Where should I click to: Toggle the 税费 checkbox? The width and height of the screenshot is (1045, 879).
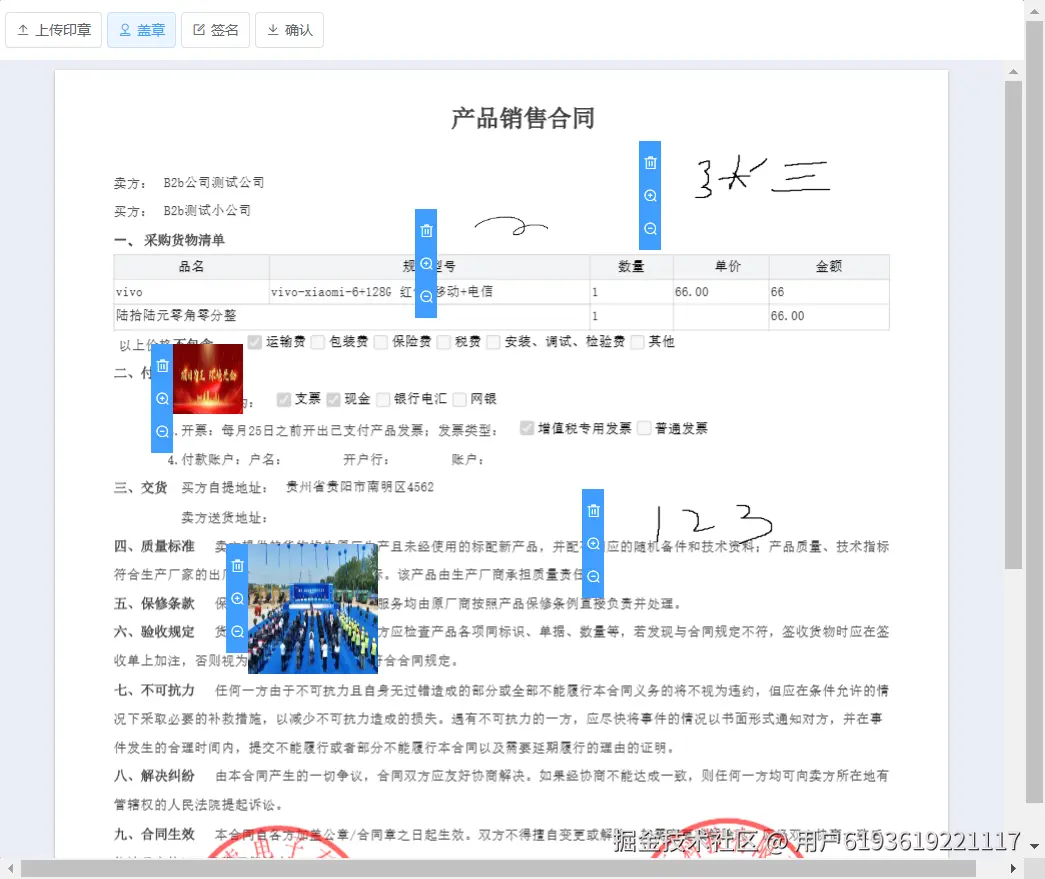[x=444, y=342]
